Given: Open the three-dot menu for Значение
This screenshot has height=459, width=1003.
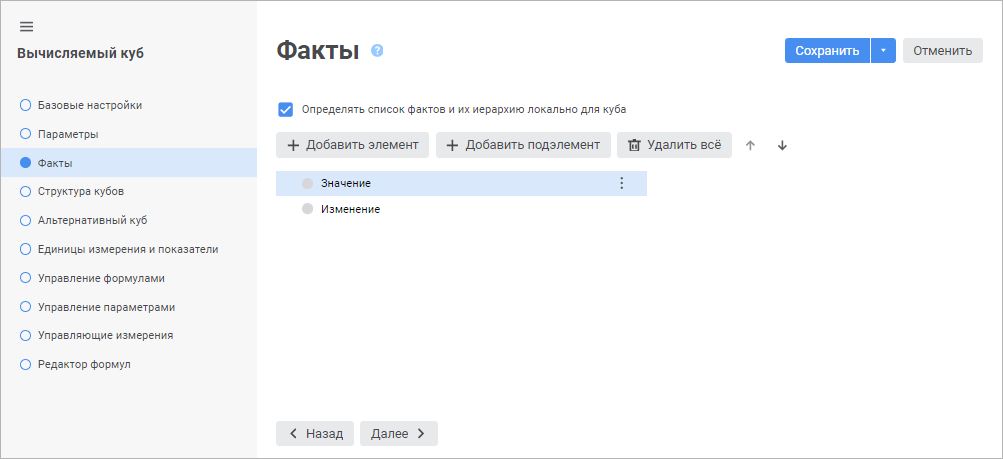Looking at the screenshot, I should pyautogui.click(x=621, y=183).
